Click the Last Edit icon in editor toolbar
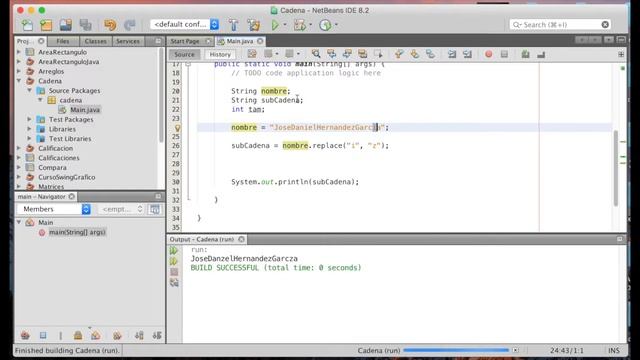 [252, 54]
